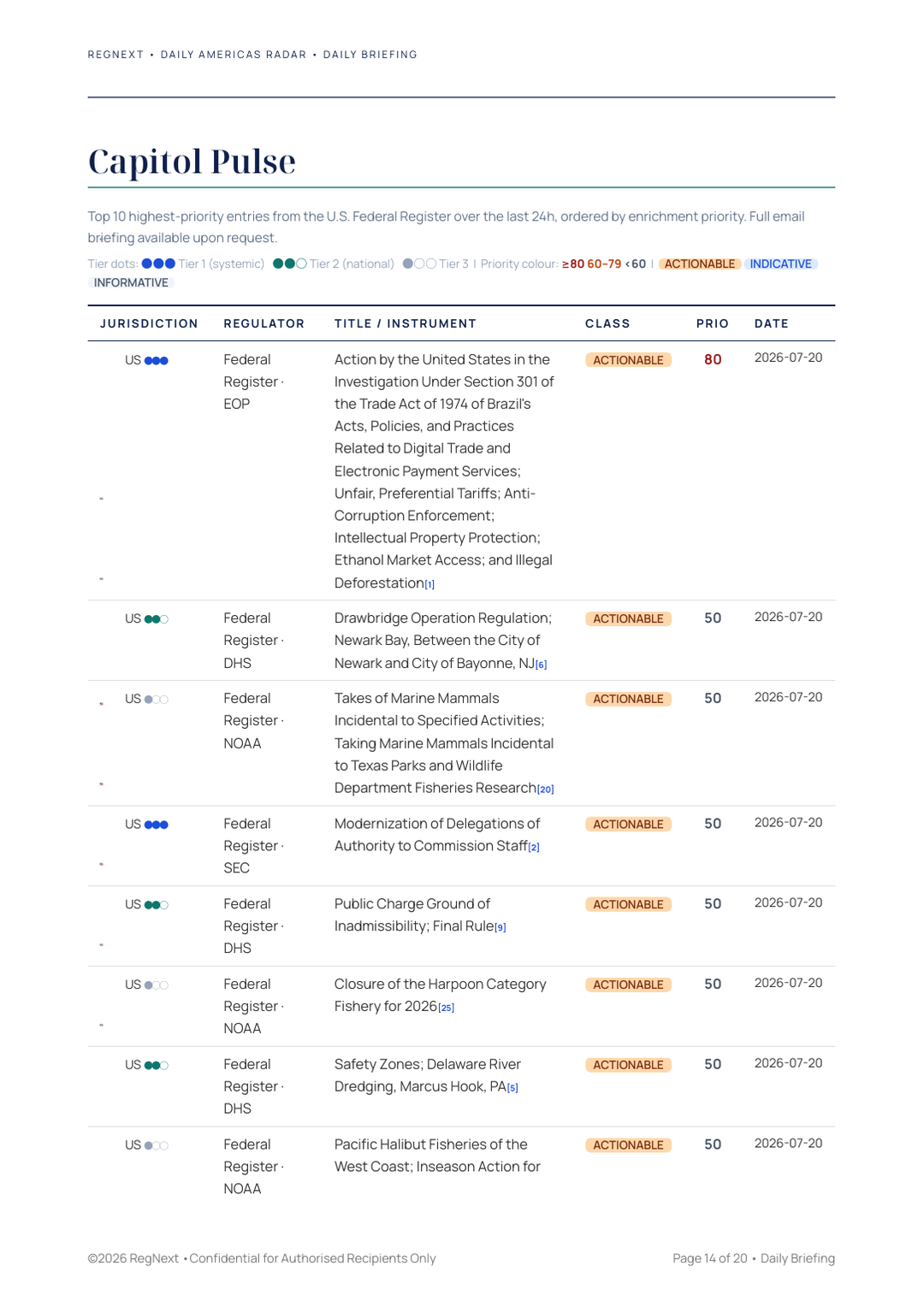Click tier dots in the Marine Mammals row
This screenshot has width=924, height=1307.
157,700
